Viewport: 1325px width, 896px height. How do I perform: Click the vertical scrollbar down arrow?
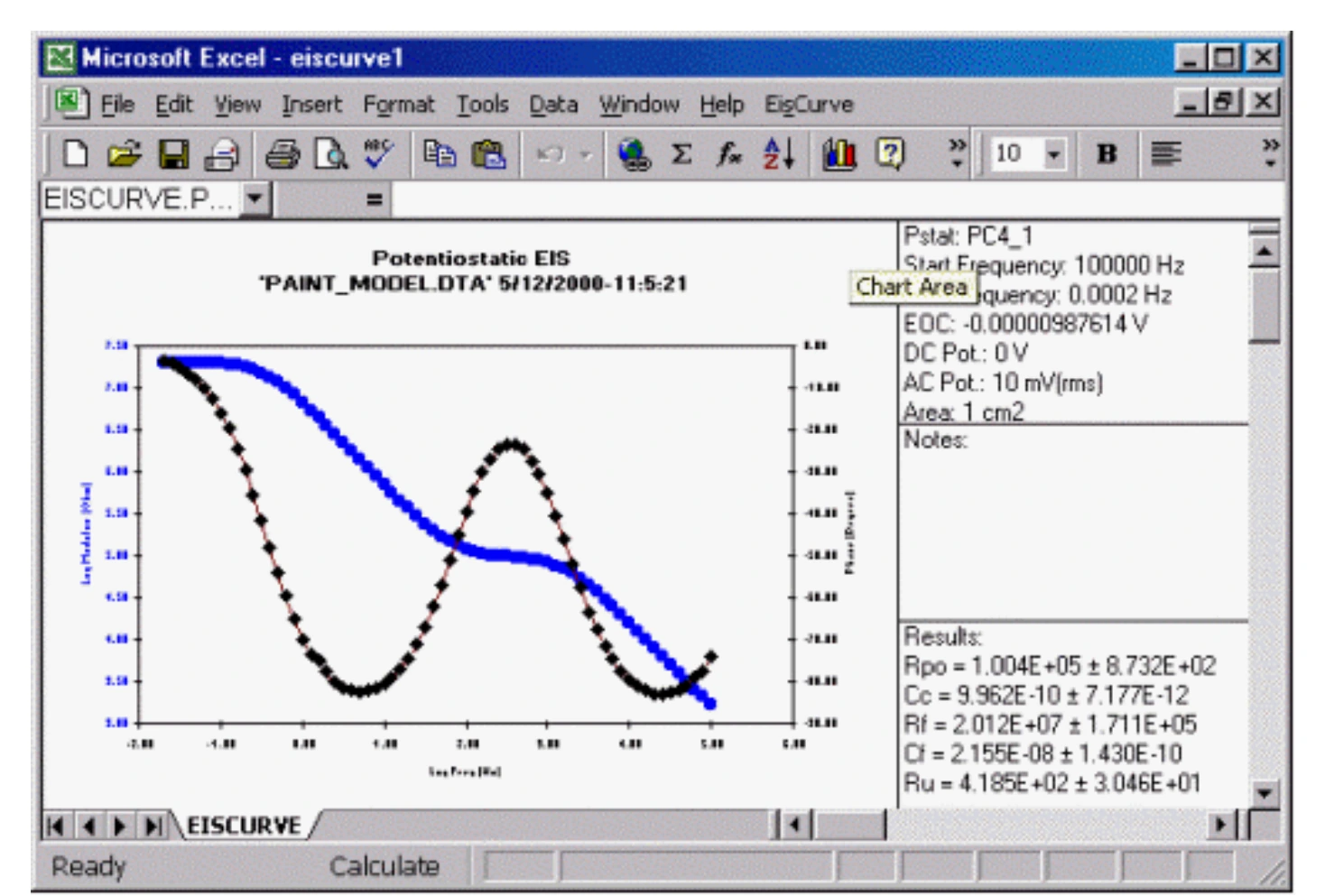1265,794
